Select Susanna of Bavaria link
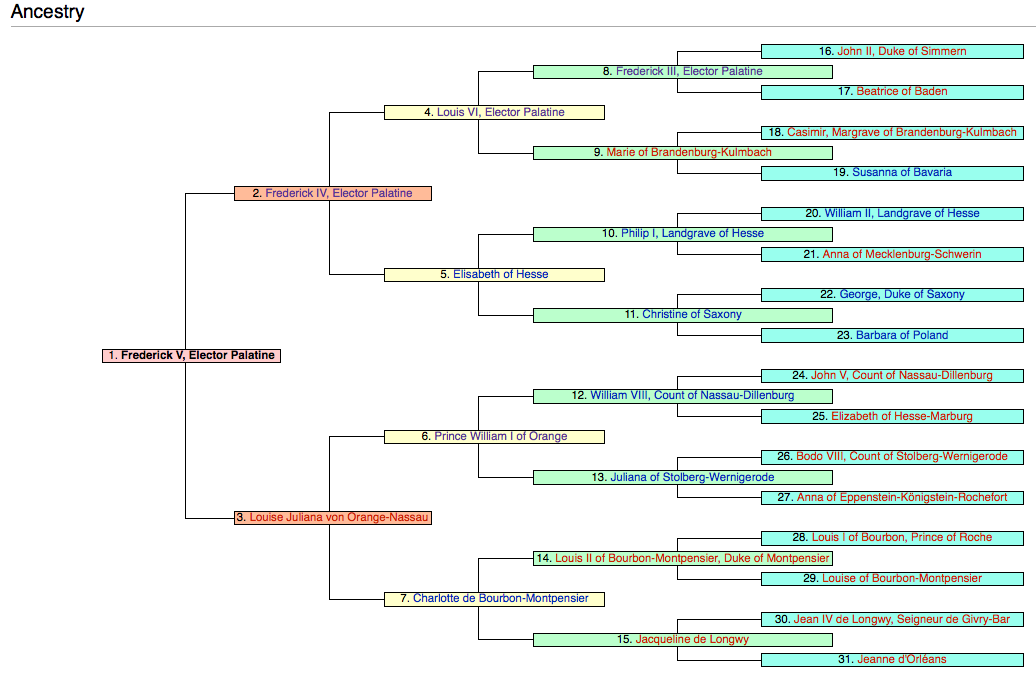This screenshot has height=678, width=1036. 901,172
